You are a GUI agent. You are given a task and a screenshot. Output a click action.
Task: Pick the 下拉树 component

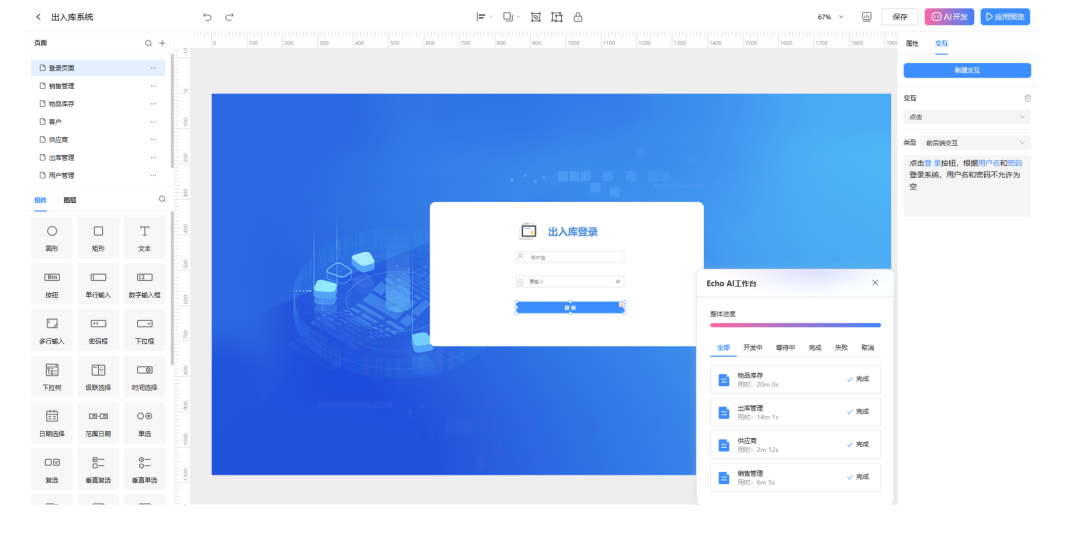52,376
